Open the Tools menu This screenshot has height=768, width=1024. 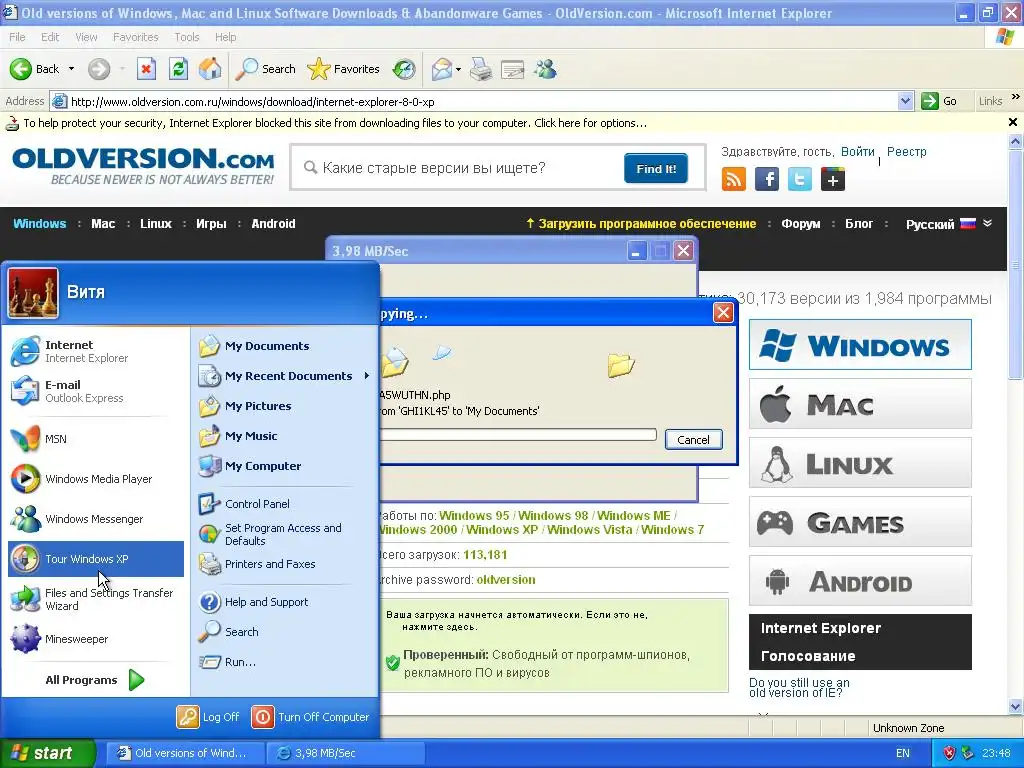pyautogui.click(x=187, y=37)
